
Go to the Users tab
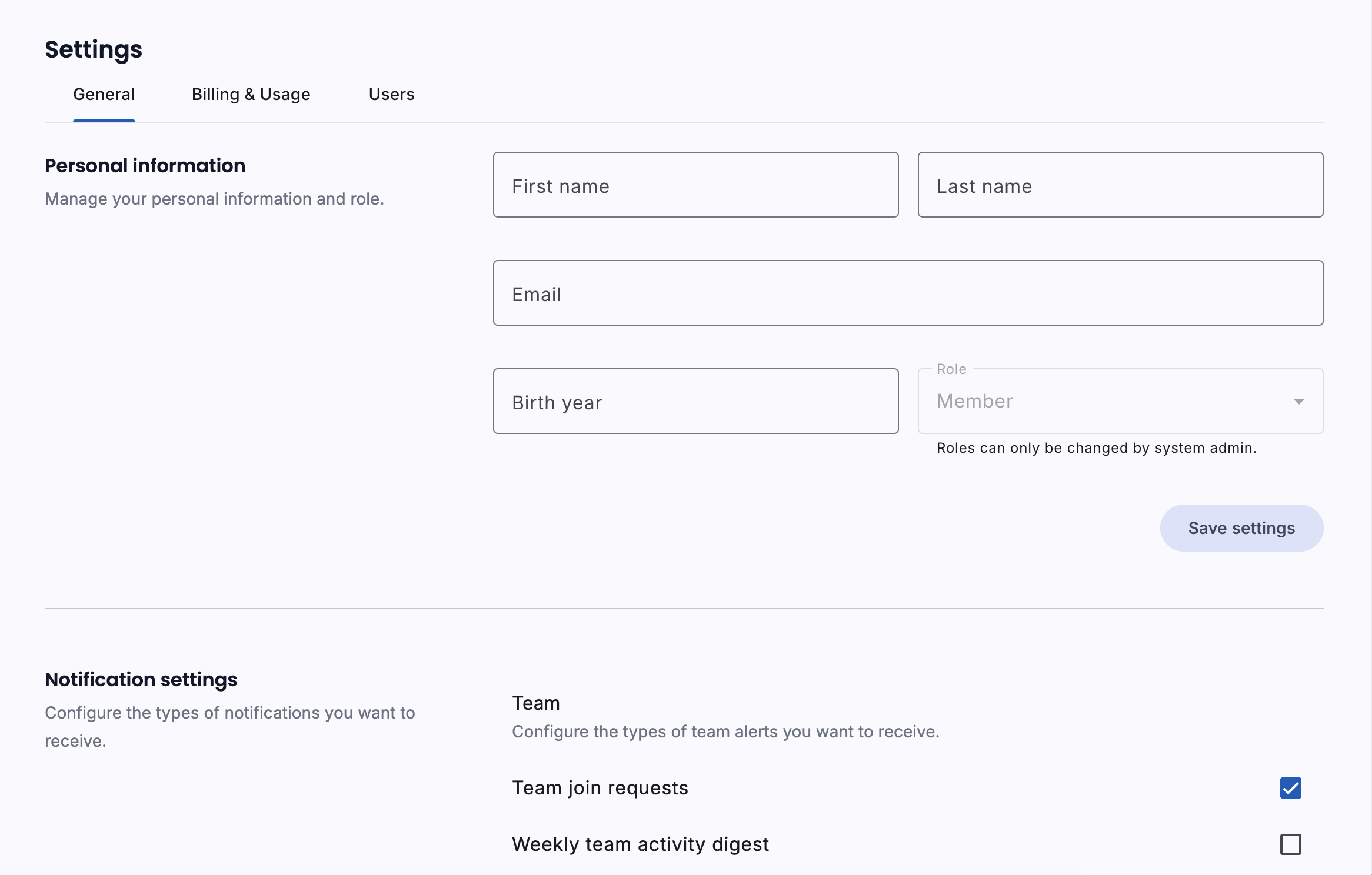pos(391,95)
